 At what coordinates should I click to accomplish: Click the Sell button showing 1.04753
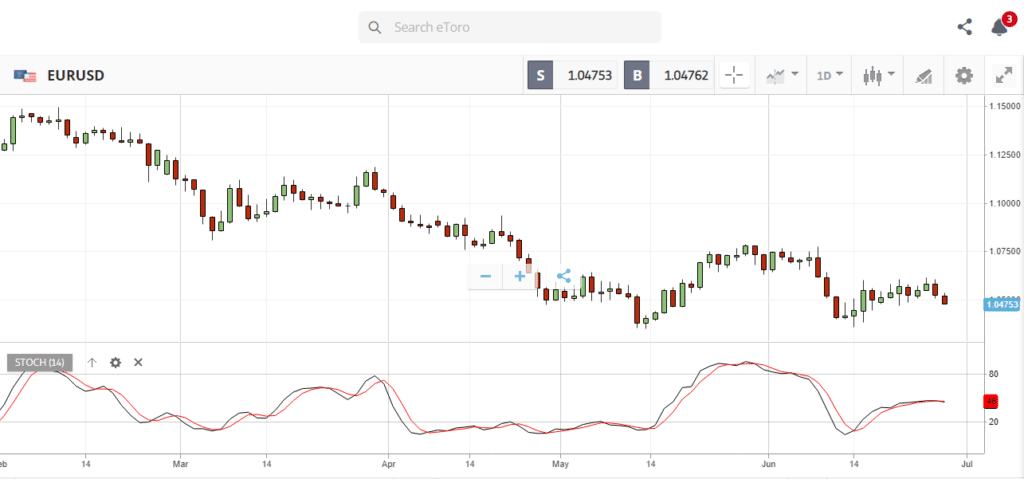[x=572, y=75]
